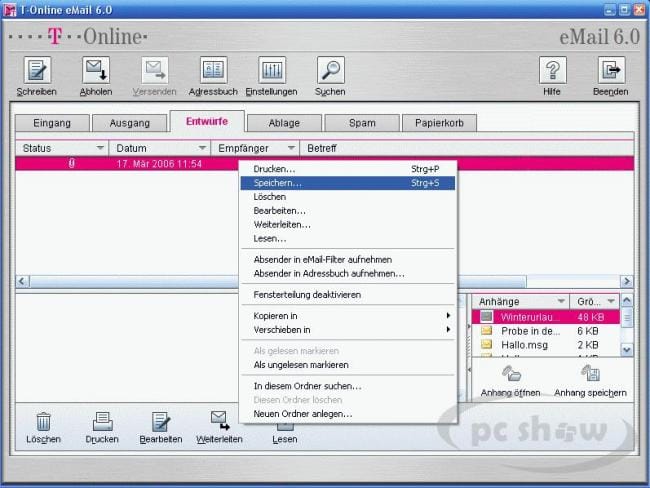The image size is (650, 488).
Task: Click the Bearbeiten icon in bottom toolbar
Action: (x=160, y=422)
